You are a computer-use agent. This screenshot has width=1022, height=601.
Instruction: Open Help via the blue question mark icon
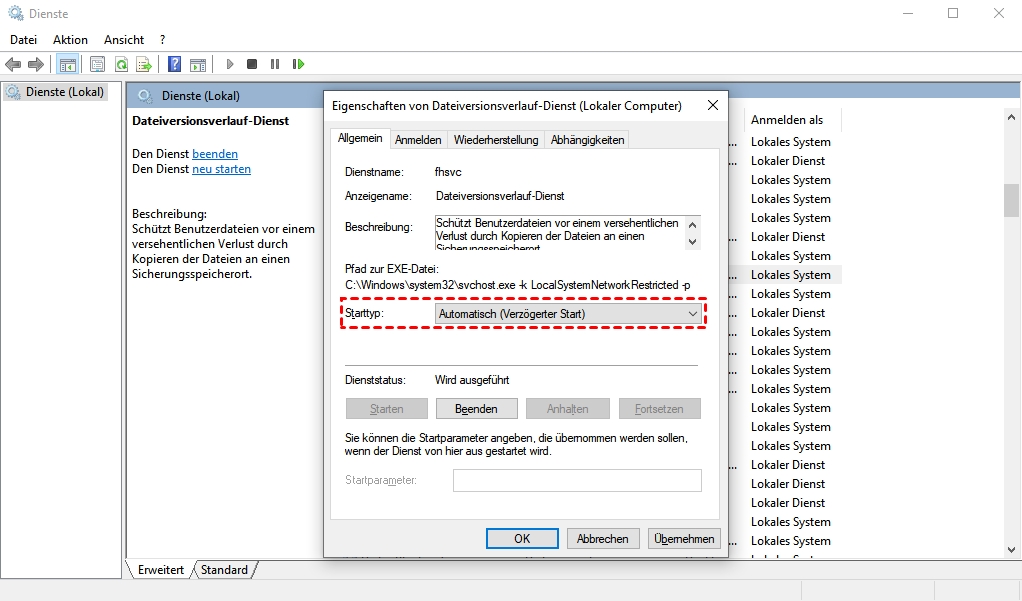pos(174,65)
